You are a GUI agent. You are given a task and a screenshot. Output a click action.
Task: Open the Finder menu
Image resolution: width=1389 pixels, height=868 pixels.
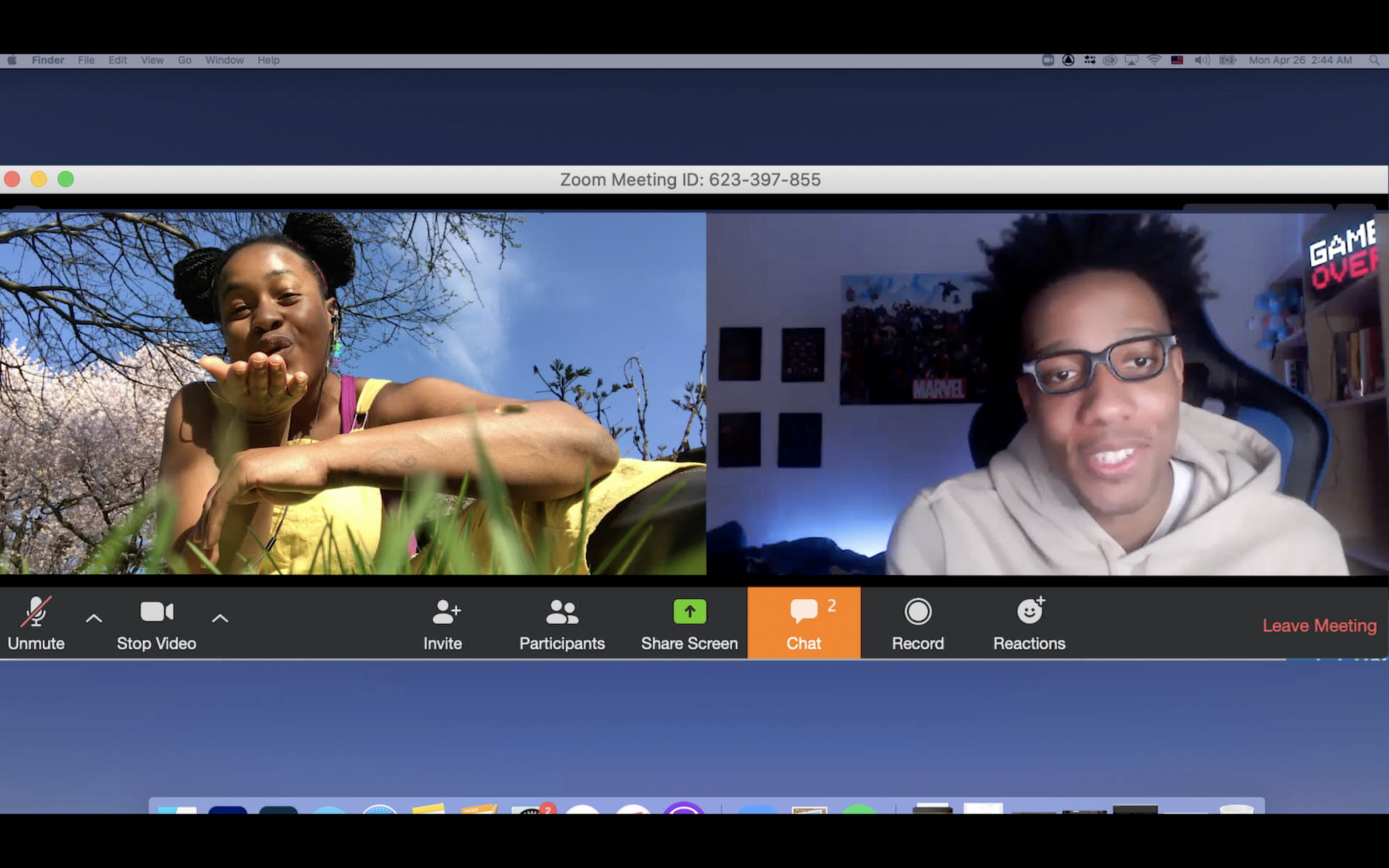(48, 61)
